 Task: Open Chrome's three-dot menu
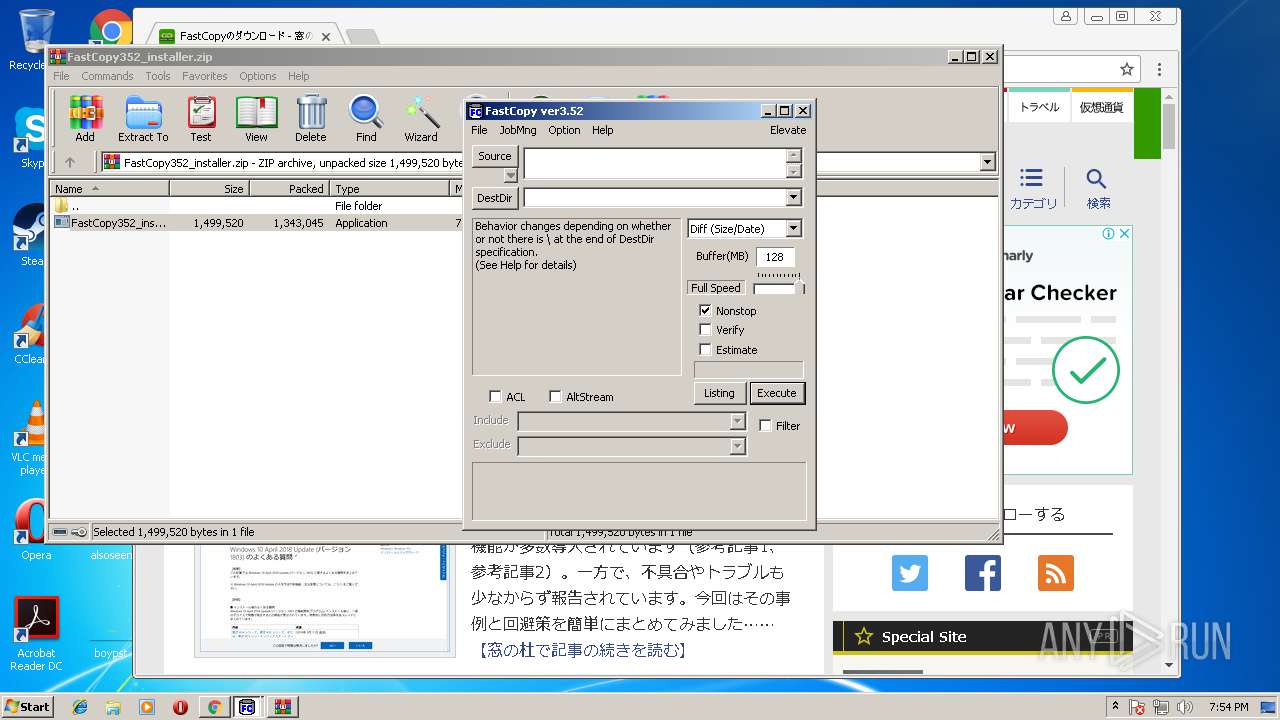1160,69
